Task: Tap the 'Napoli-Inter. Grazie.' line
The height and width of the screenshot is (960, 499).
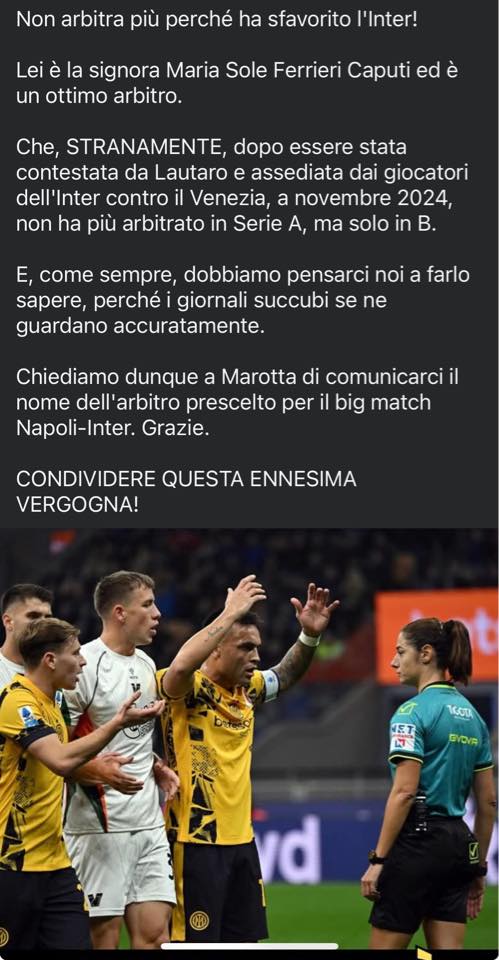Action: point(113,429)
